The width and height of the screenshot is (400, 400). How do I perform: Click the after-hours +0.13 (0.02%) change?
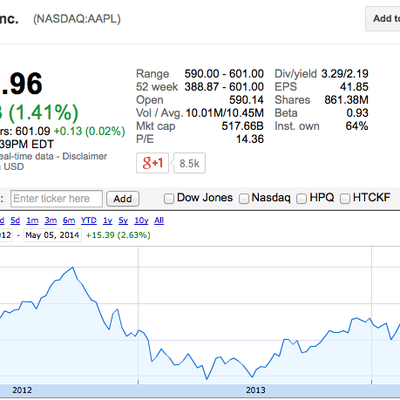click(x=89, y=131)
